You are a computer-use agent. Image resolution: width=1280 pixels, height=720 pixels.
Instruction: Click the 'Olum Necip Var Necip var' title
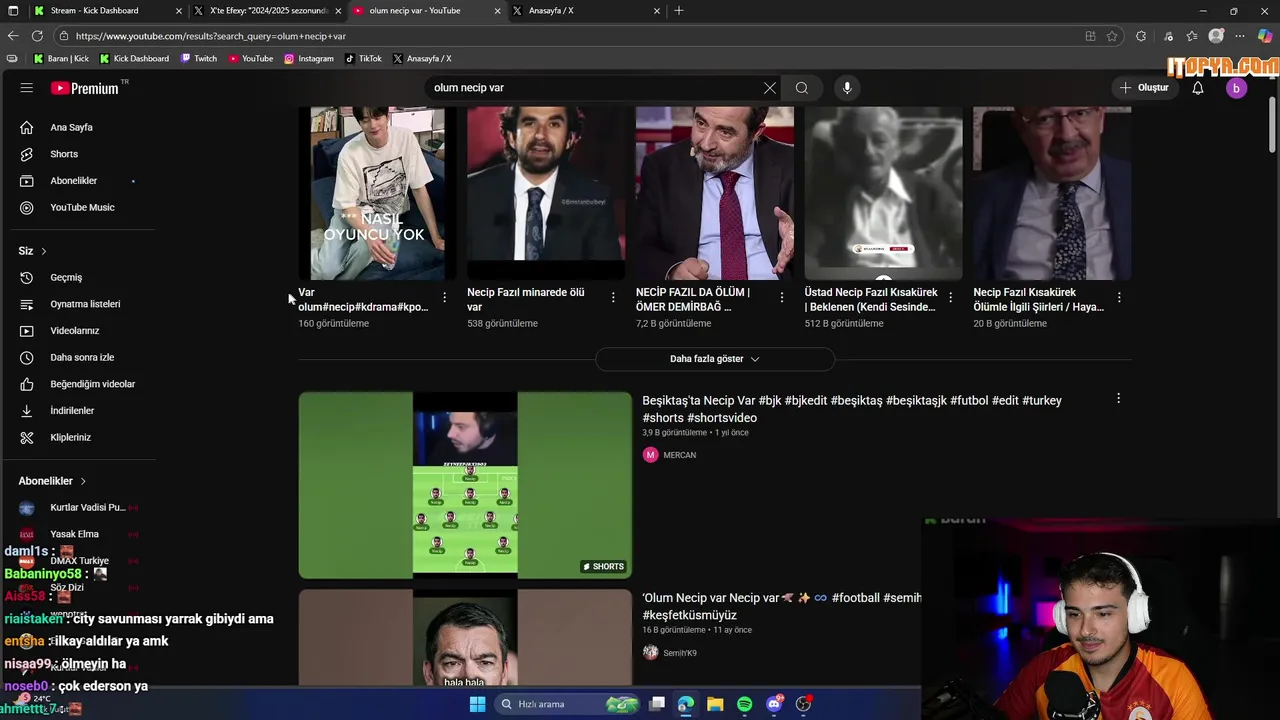coord(782,606)
